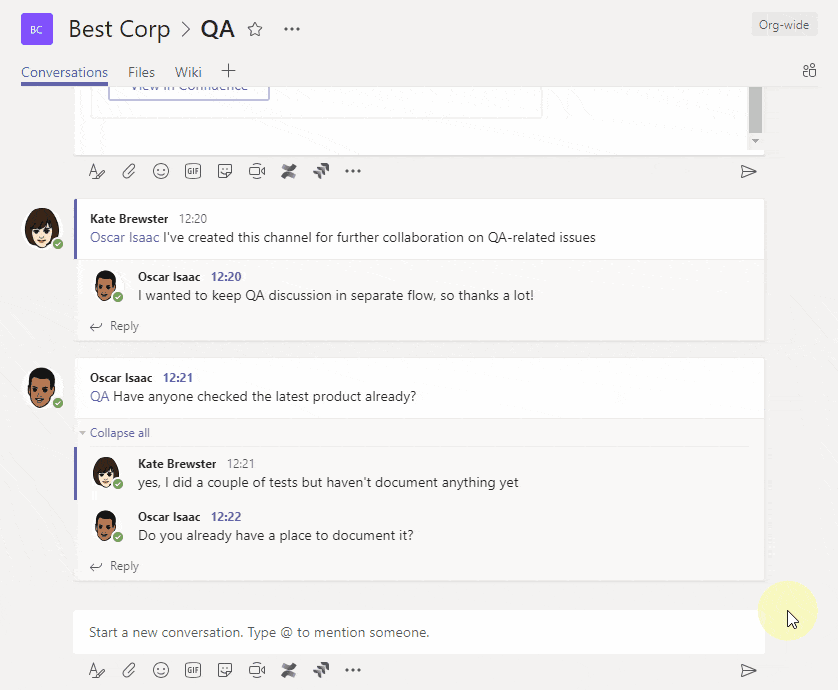Click the start a new conversation field

pos(418,632)
